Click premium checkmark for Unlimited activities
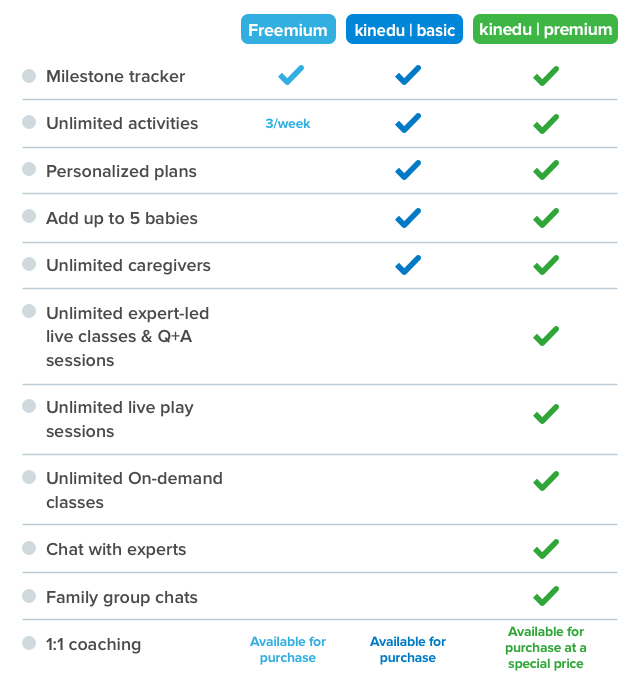The width and height of the screenshot is (640, 693). 545,123
